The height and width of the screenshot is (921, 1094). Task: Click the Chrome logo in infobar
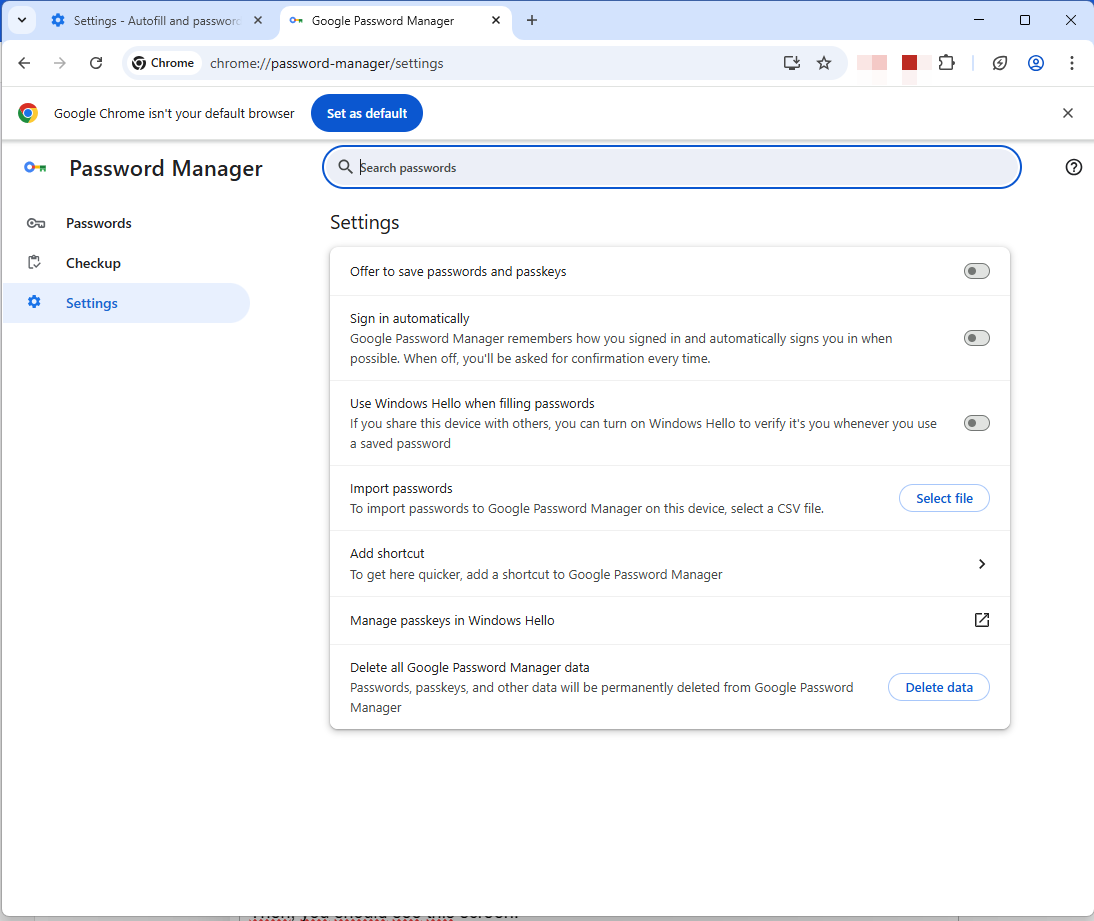click(28, 113)
